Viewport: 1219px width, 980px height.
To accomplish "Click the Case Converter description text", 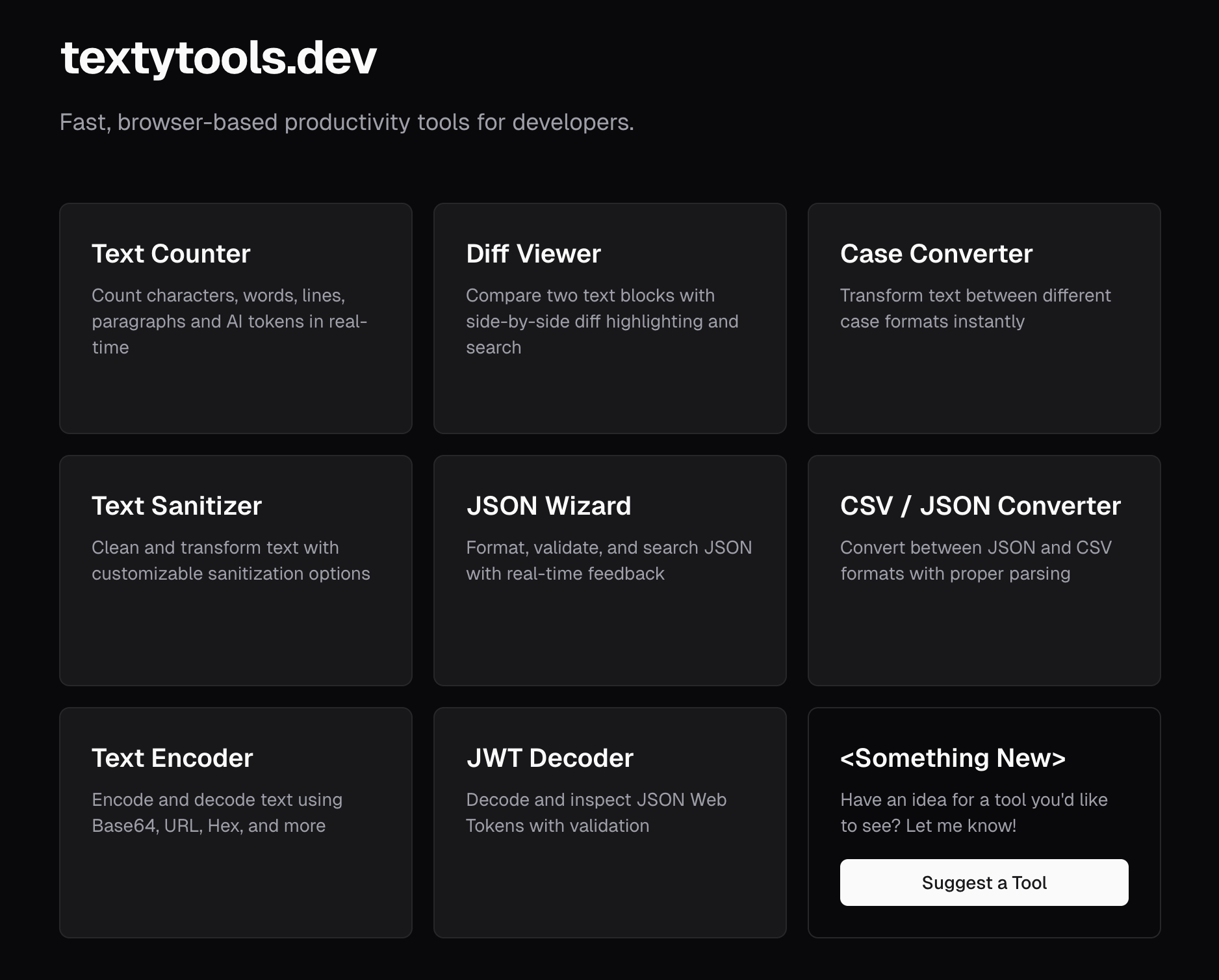I will (975, 308).
